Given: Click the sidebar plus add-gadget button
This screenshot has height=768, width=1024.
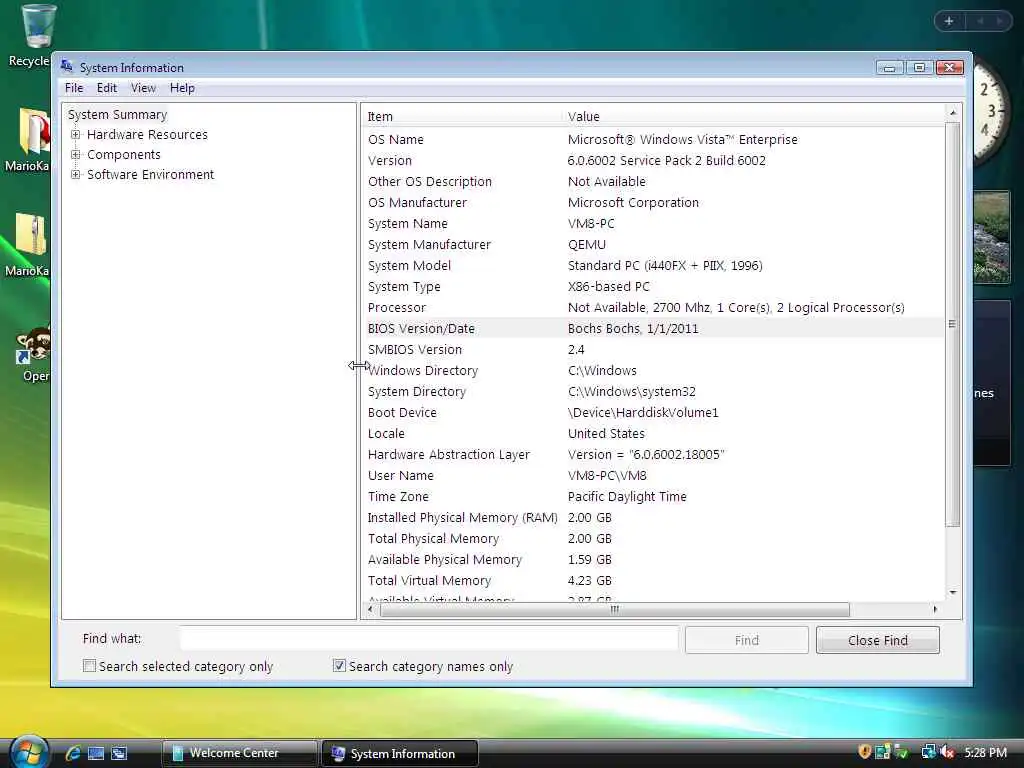Looking at the screenshot, I should pyautogui.click(x=949, y=21).
